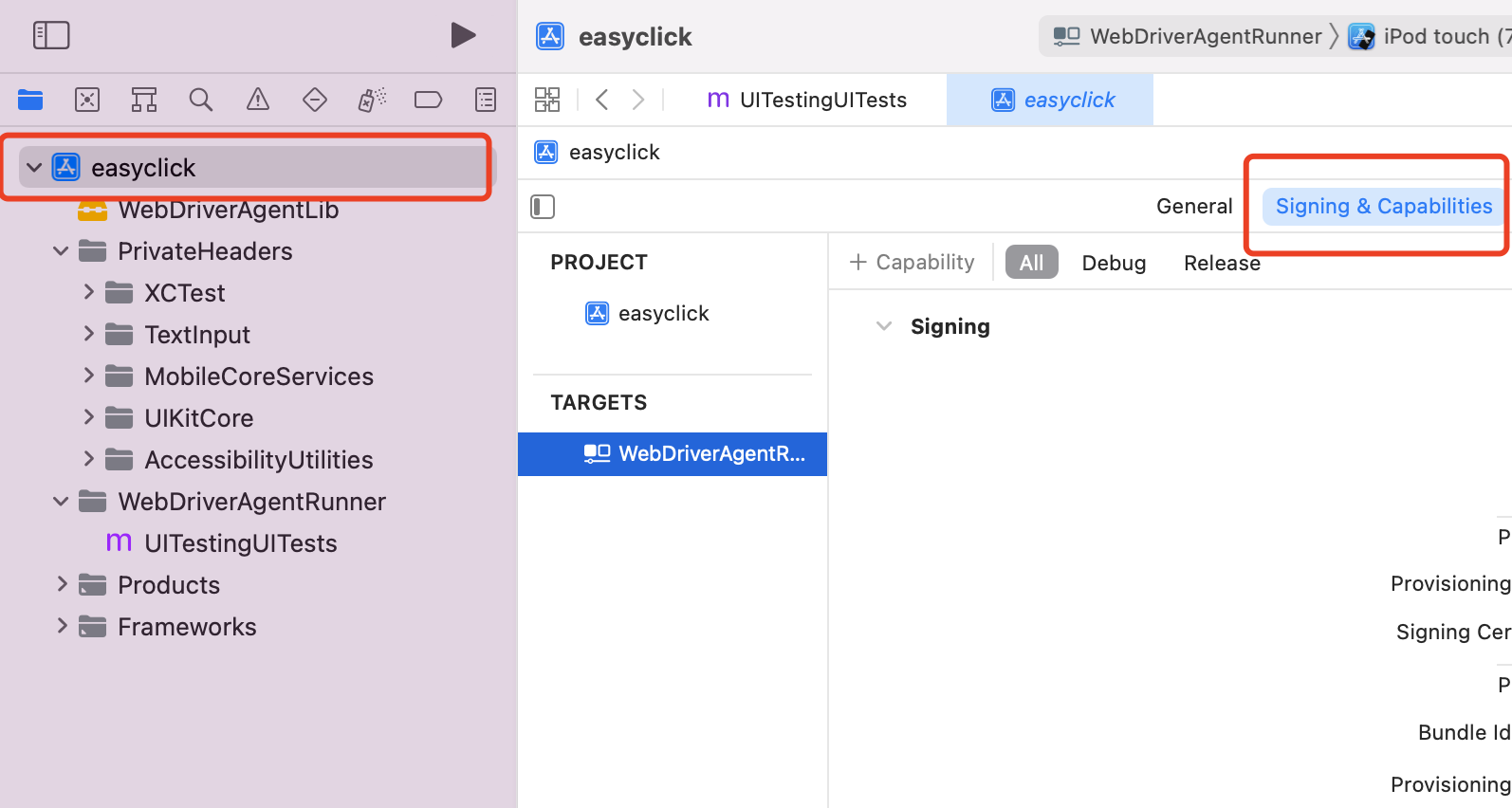Toggle the navigator sidebar visibility

point(51,36)
